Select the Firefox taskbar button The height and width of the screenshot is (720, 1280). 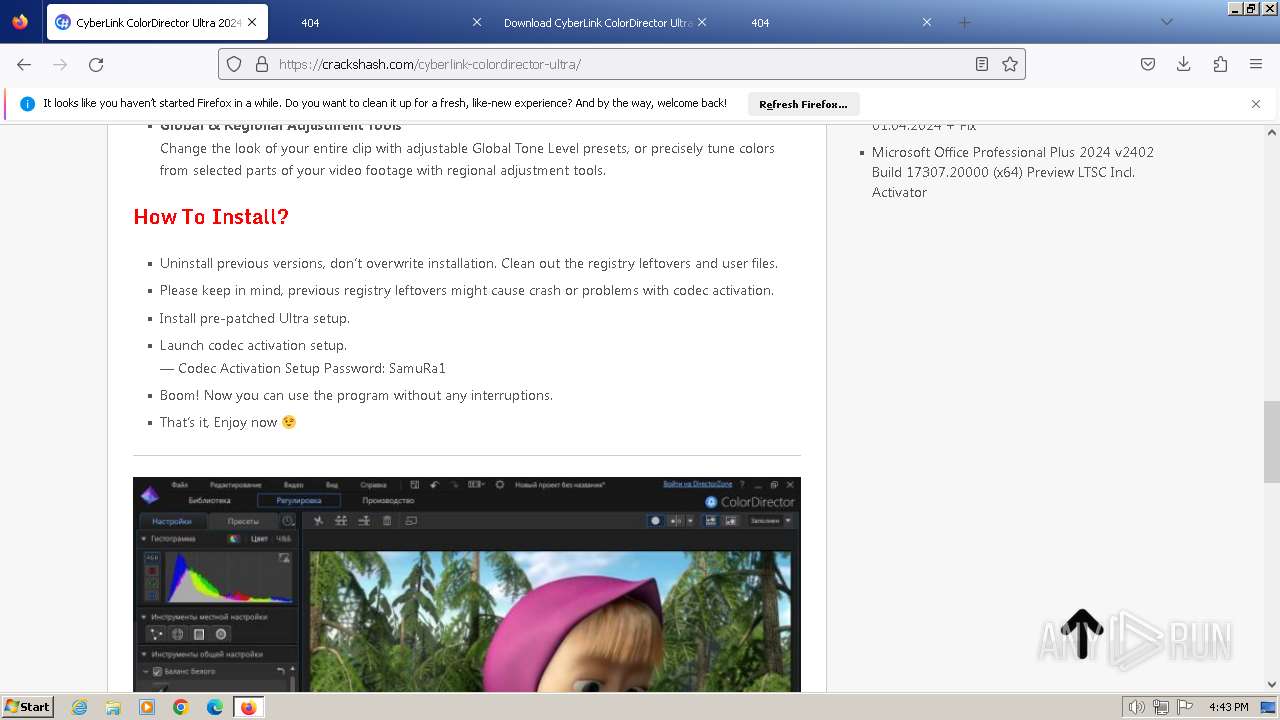[x=248, y=707]
